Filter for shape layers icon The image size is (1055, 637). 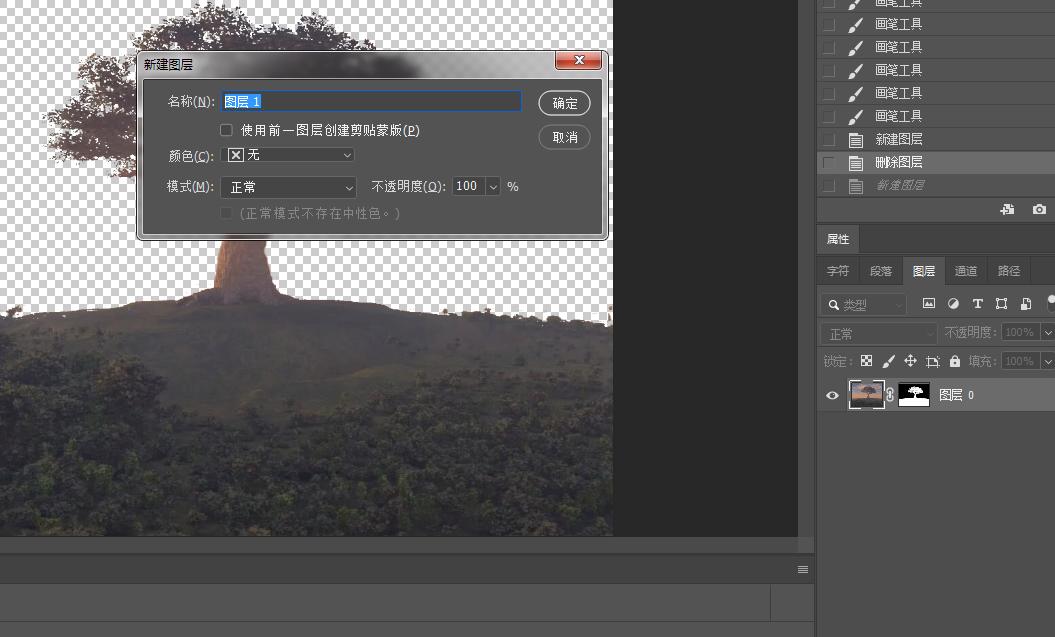pos(1001,303)
